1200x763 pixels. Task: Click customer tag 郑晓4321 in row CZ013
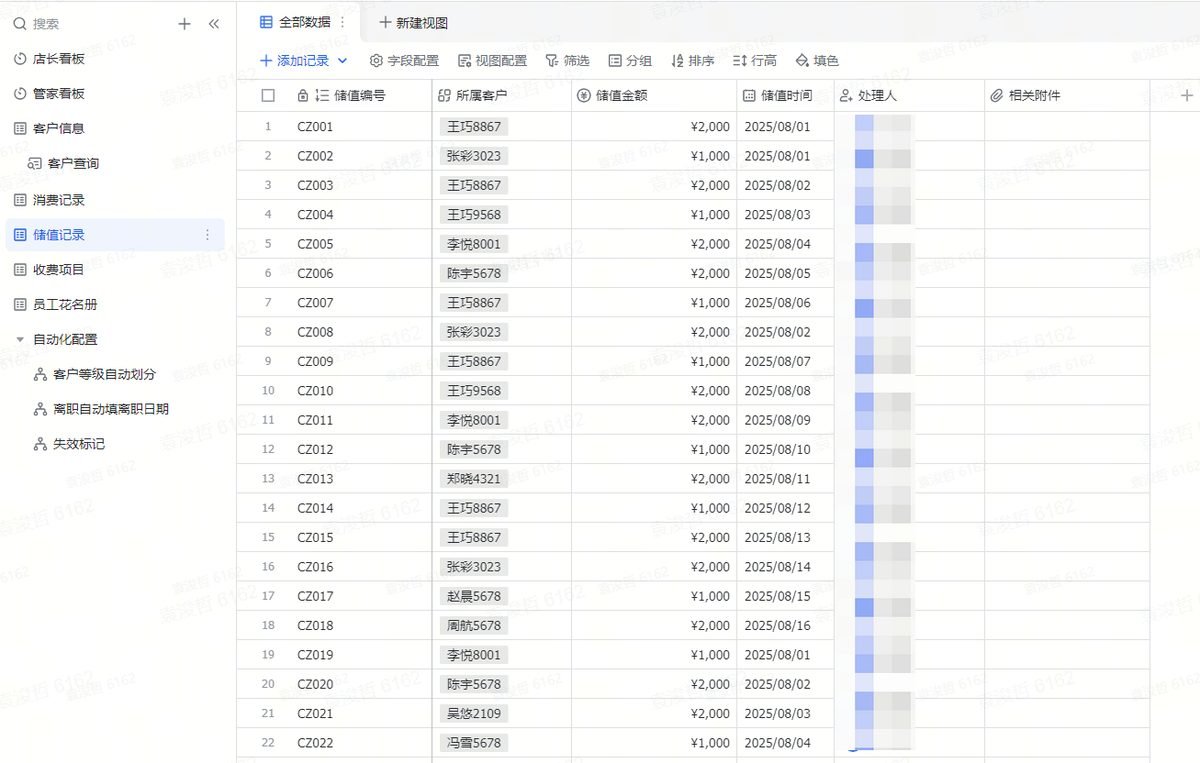click(474, 479)
